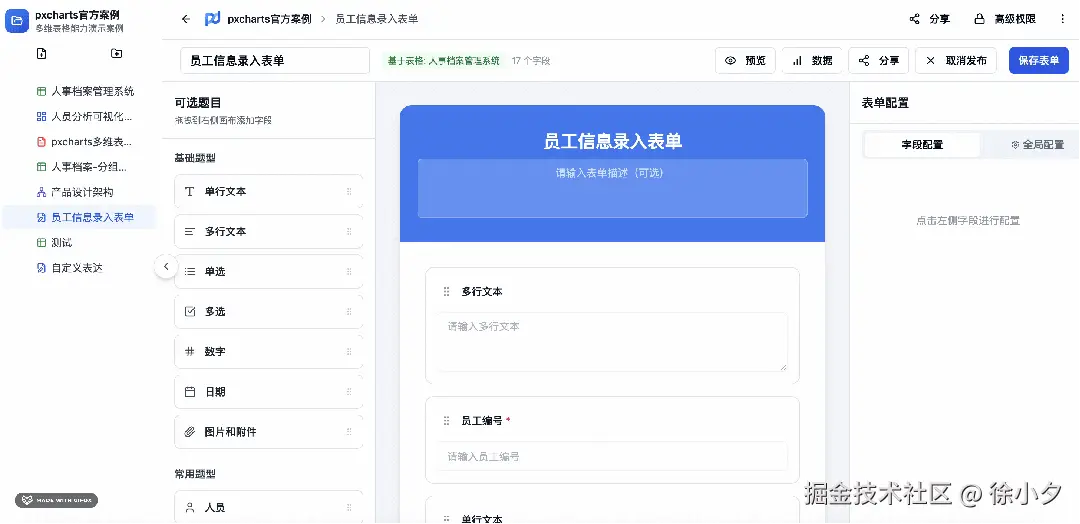
Task: Click the 基于表格: 人事档案管理系统 tag
Action: pos(443,61)
